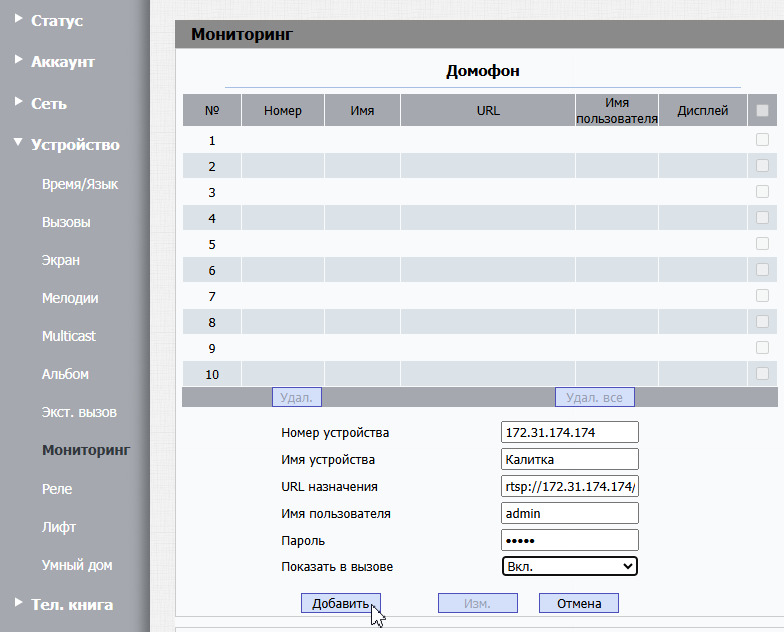Click the Удал. все button
Image resolution: width=784 pixels, height=632 pixels.
tap(594, 398)
